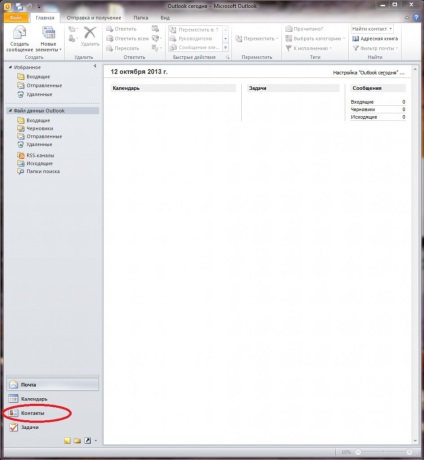
Task: Collapse the Файл данных Outlook tree
Action: point(10,110)
